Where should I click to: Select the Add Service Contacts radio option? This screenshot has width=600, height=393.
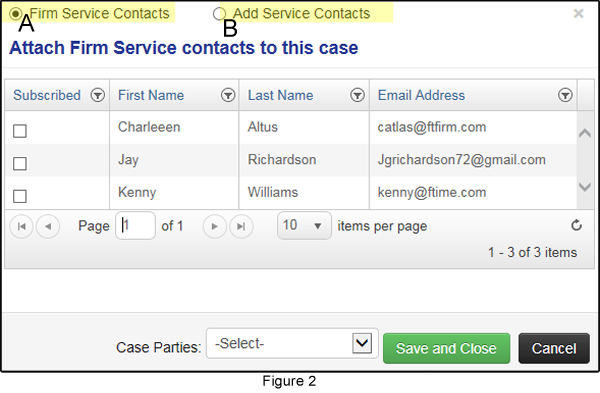tap(219, 14)
